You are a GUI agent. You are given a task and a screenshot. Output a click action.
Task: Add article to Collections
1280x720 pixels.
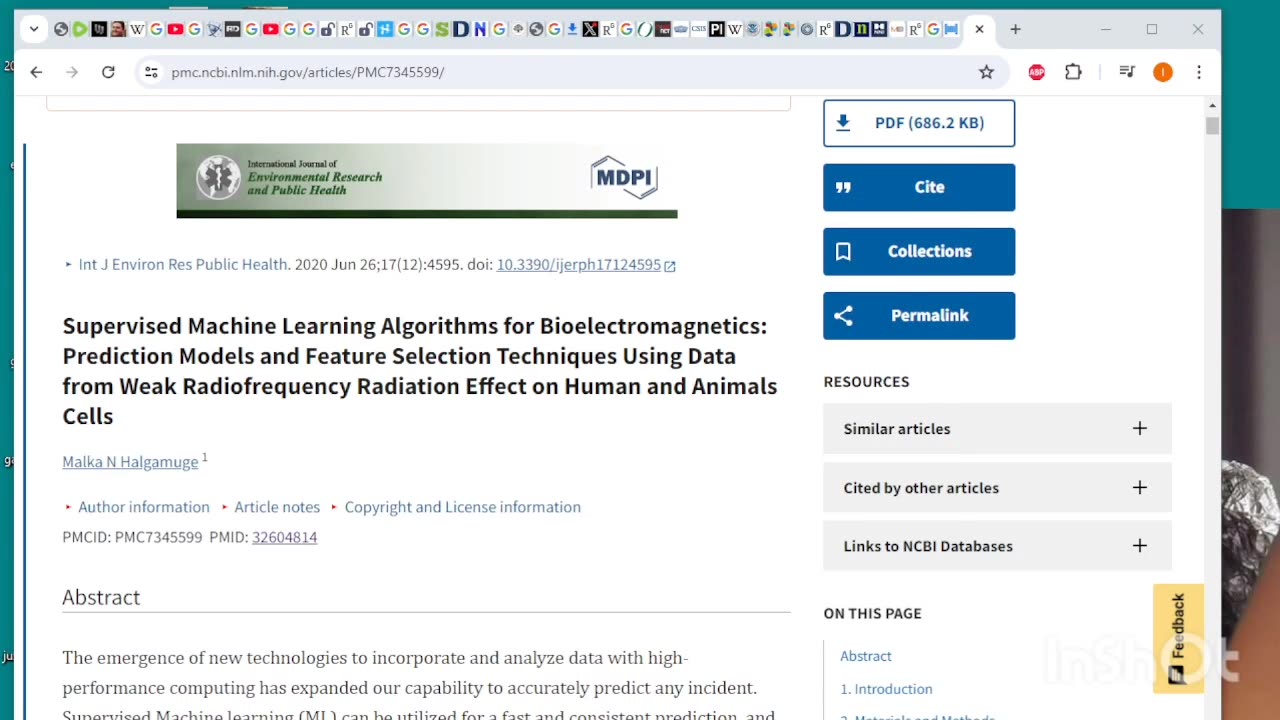click(x=919, y=251)
